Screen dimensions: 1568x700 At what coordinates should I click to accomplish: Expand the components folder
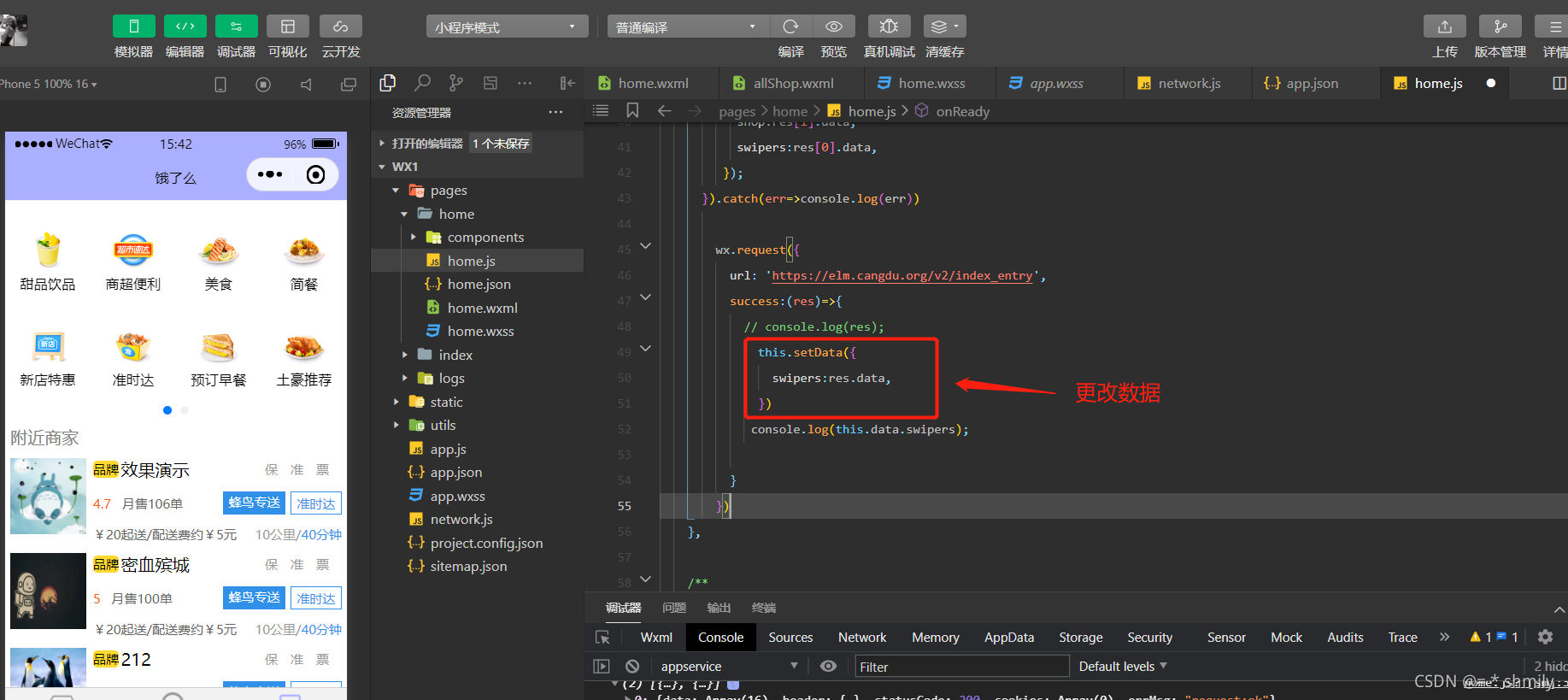(414, 238)
